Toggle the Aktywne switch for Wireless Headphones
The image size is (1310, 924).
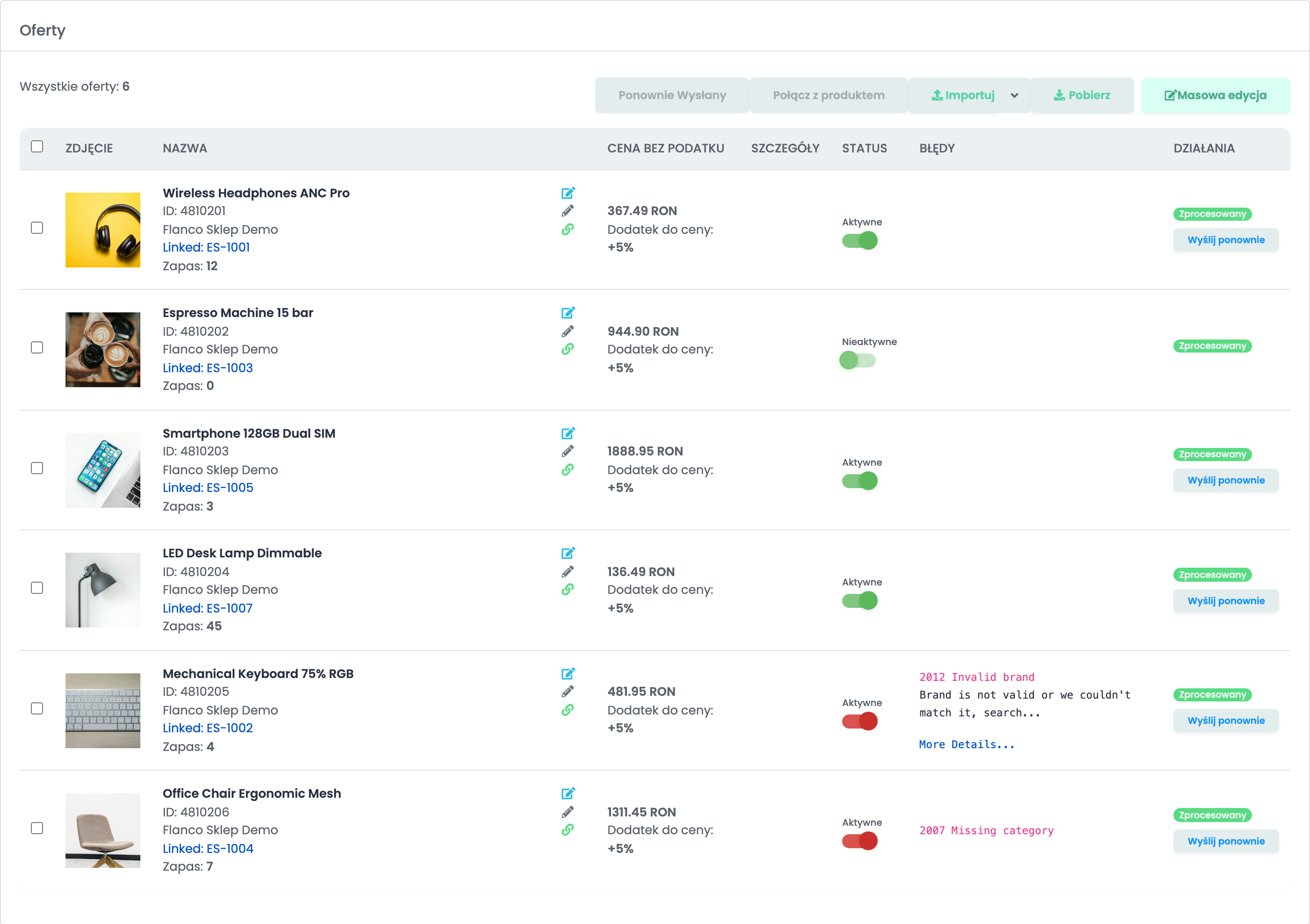(x=860, y=241)
